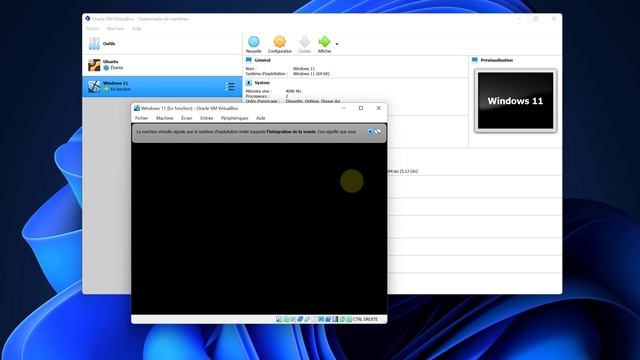Click the Prévisualisation panel header
Screen dimensions: 640x360
point(497,60)
